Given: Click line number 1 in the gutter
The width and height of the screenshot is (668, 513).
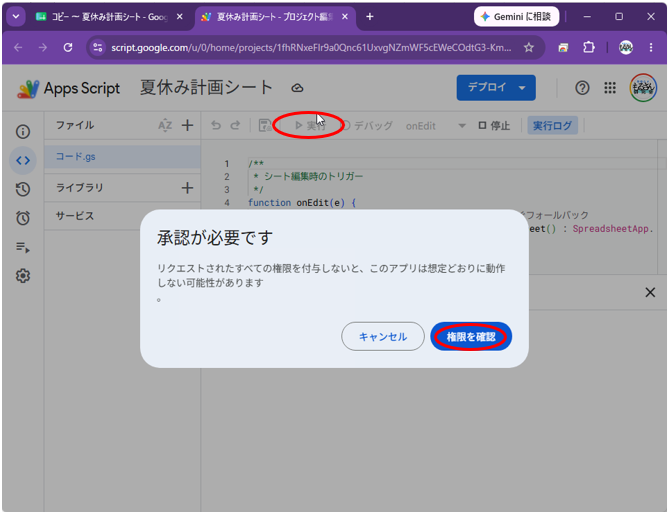Looking at the screenshot, I should 227,164.
